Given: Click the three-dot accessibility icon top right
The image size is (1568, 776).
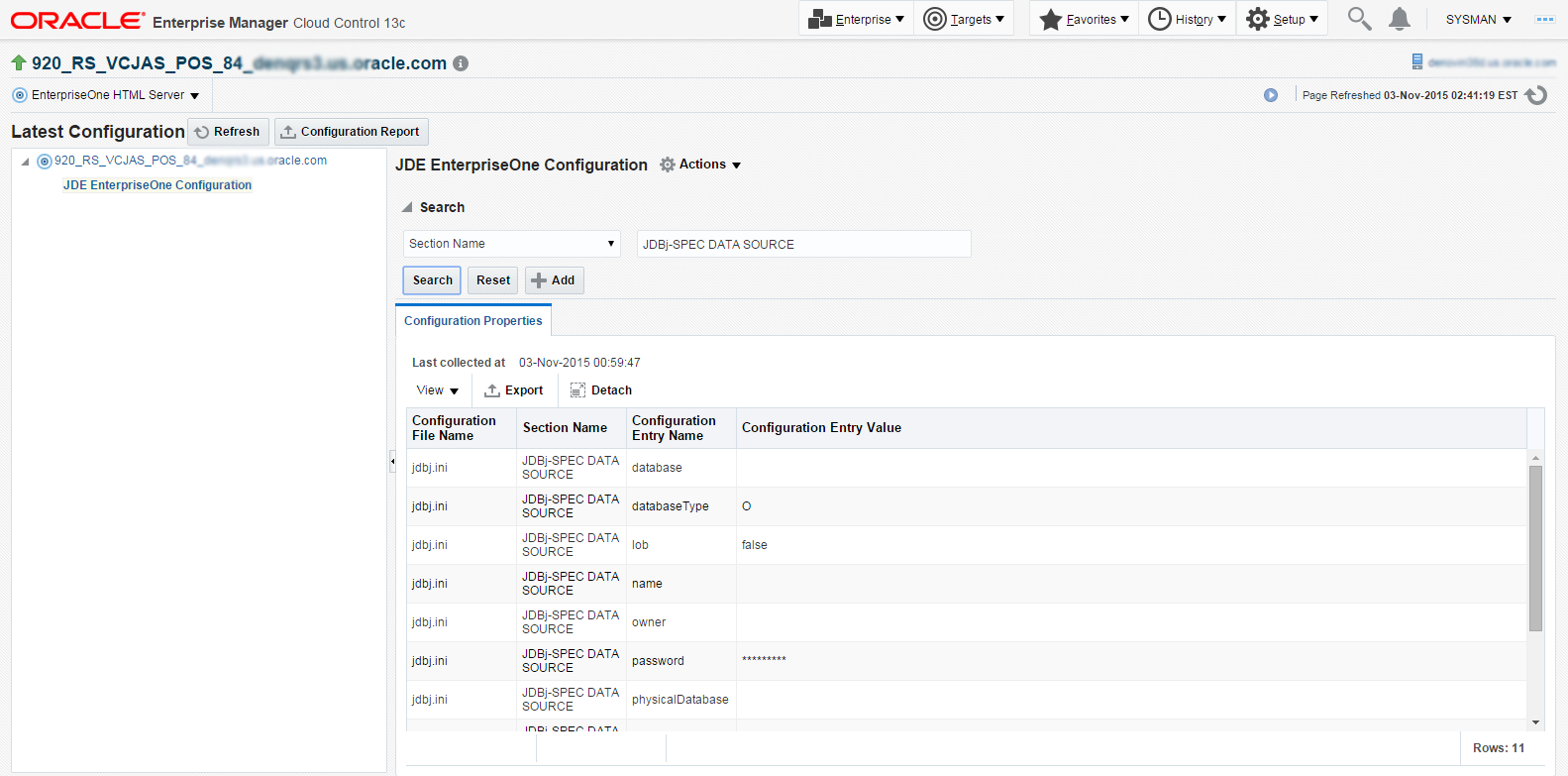Looking at the screenshot, I should pos(1544,19).
